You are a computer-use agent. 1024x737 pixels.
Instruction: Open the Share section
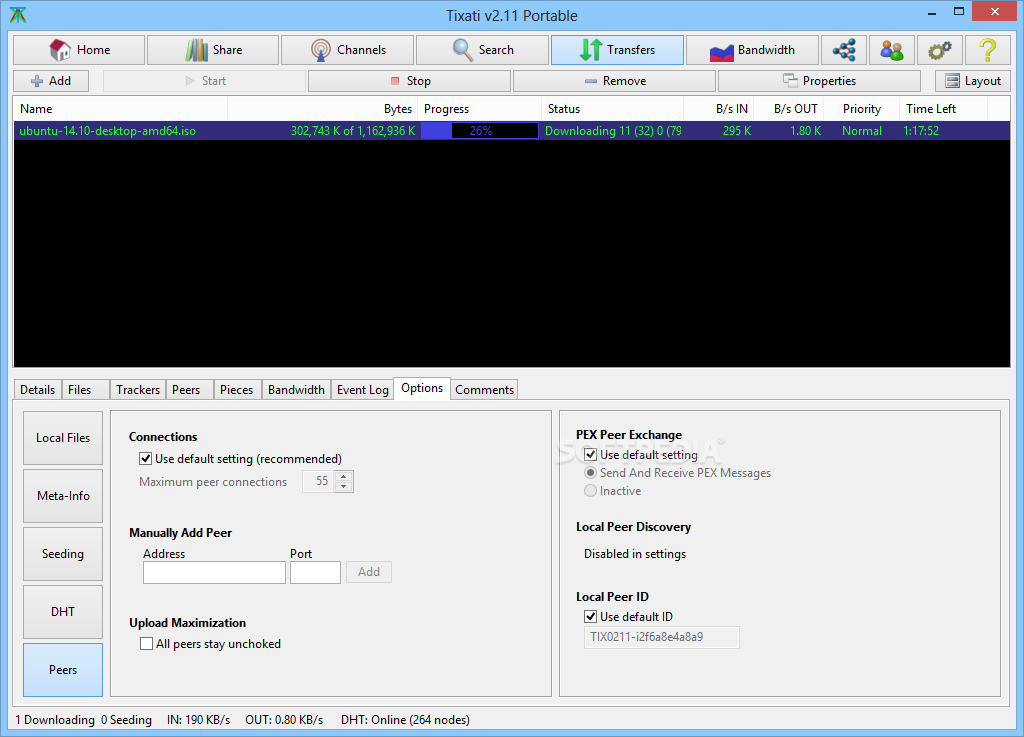pos(213,50)
